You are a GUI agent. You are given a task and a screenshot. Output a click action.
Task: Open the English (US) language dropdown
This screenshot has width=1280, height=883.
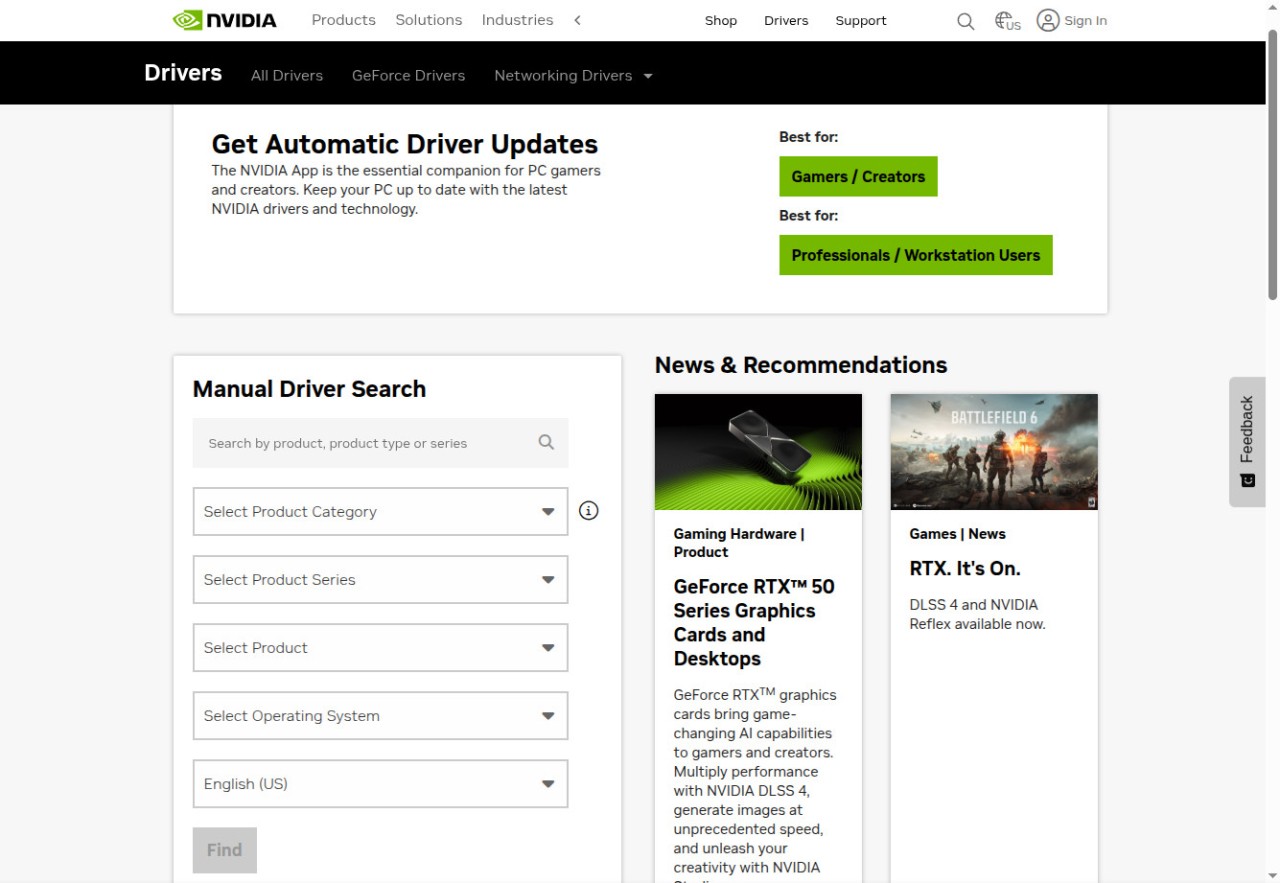pos(380,784)
